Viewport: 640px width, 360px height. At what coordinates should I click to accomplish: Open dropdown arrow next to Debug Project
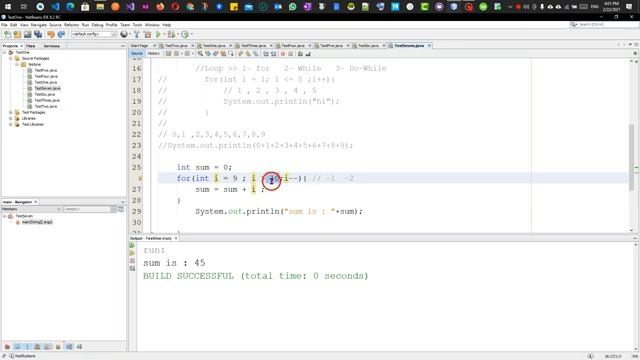[178, 35]
